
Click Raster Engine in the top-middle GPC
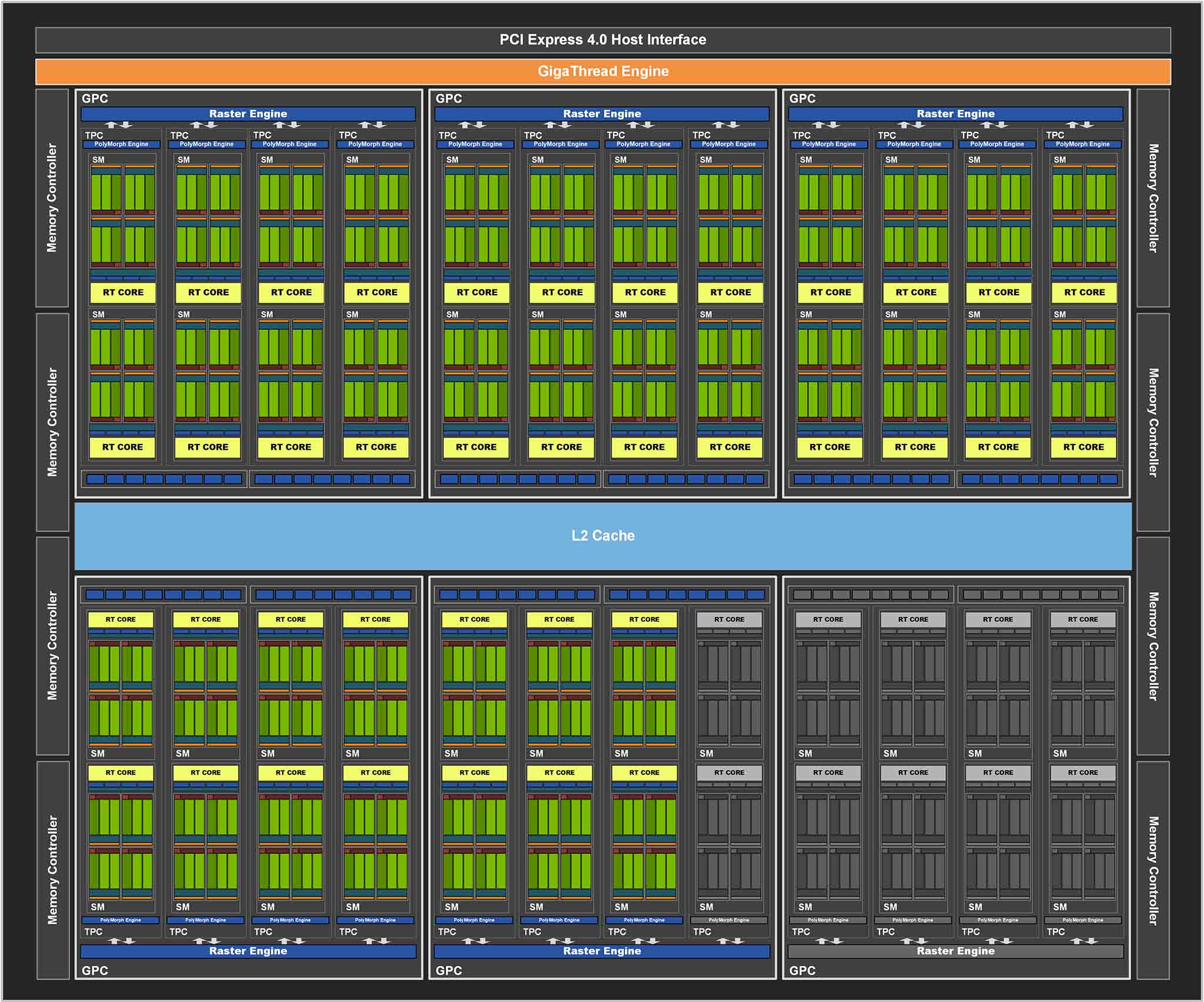coord(602,113)
